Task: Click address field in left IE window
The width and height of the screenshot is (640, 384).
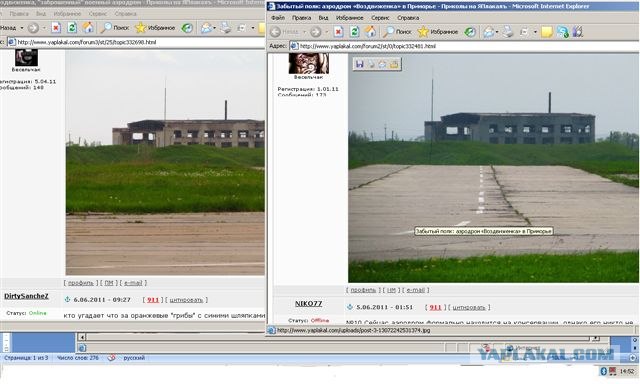Action: point(136,42)
